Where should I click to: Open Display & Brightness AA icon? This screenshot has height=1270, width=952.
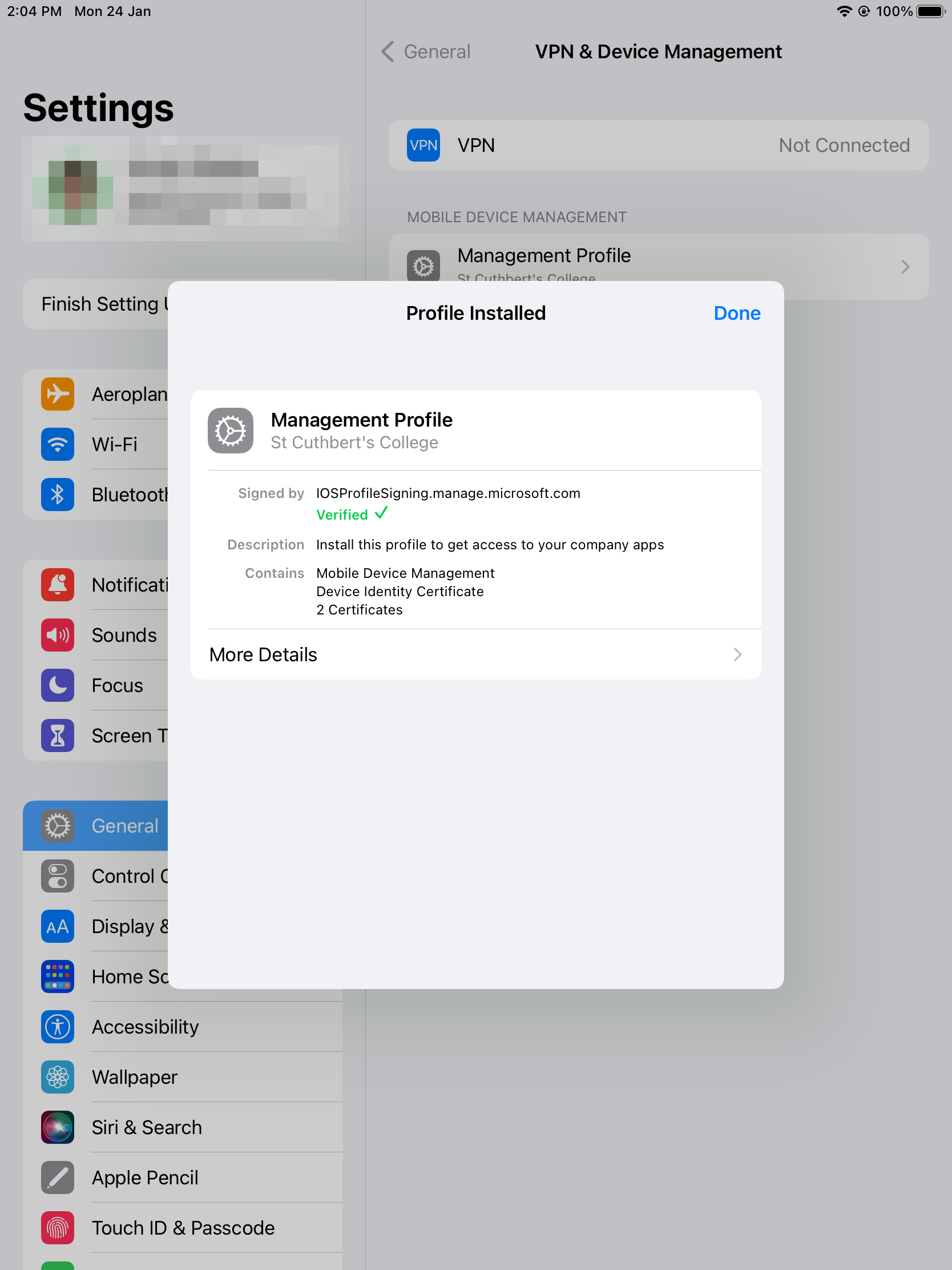pyautogui.click(x=58, y=927)
